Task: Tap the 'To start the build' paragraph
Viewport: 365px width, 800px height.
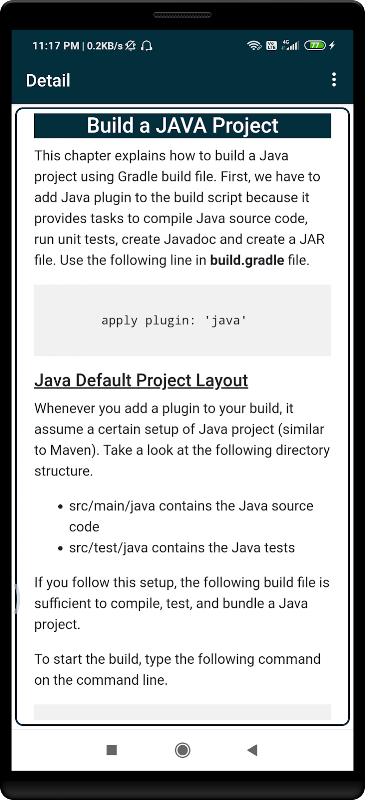Action: 178,669
